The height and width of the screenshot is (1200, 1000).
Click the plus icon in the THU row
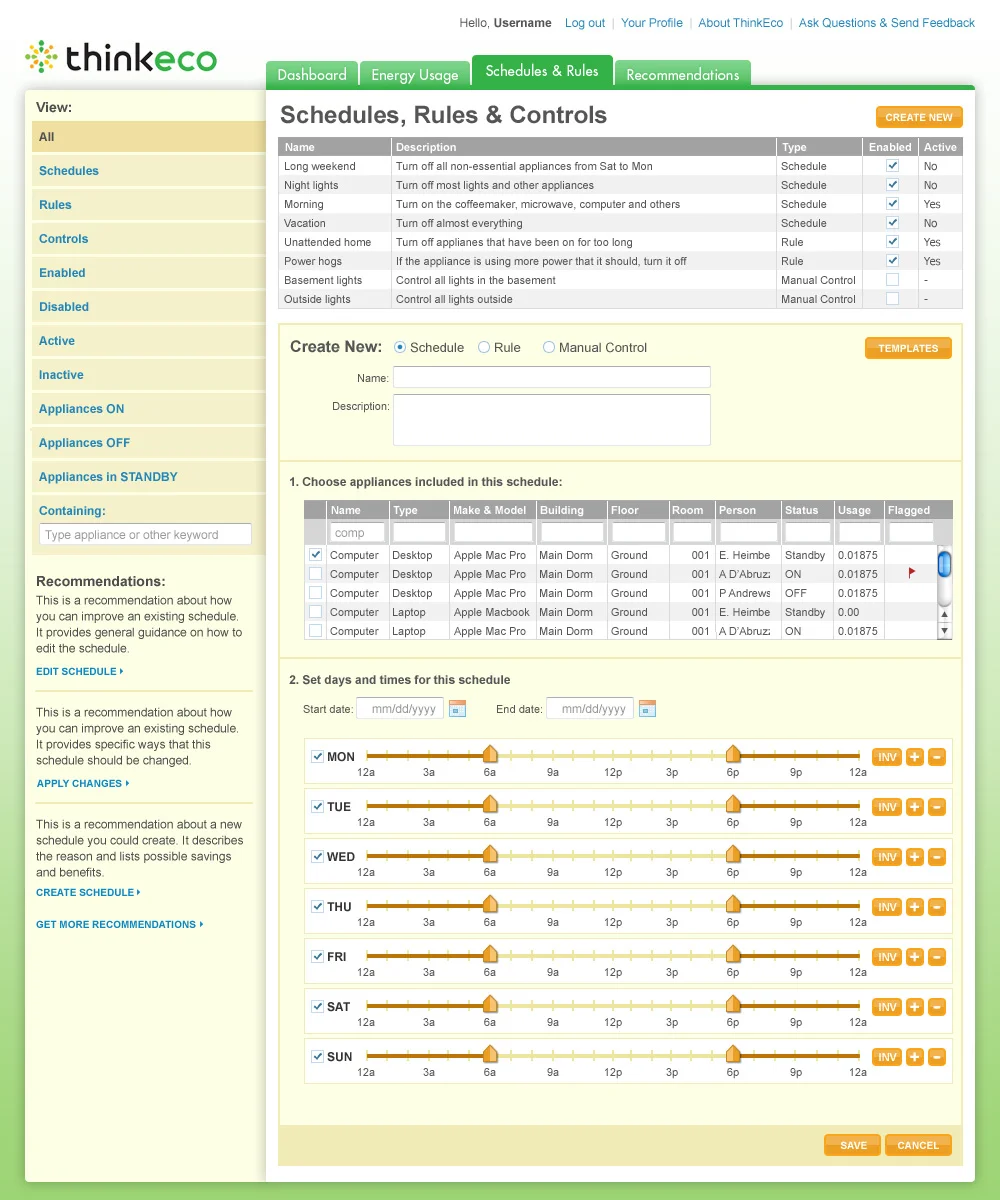pos(914,907)
